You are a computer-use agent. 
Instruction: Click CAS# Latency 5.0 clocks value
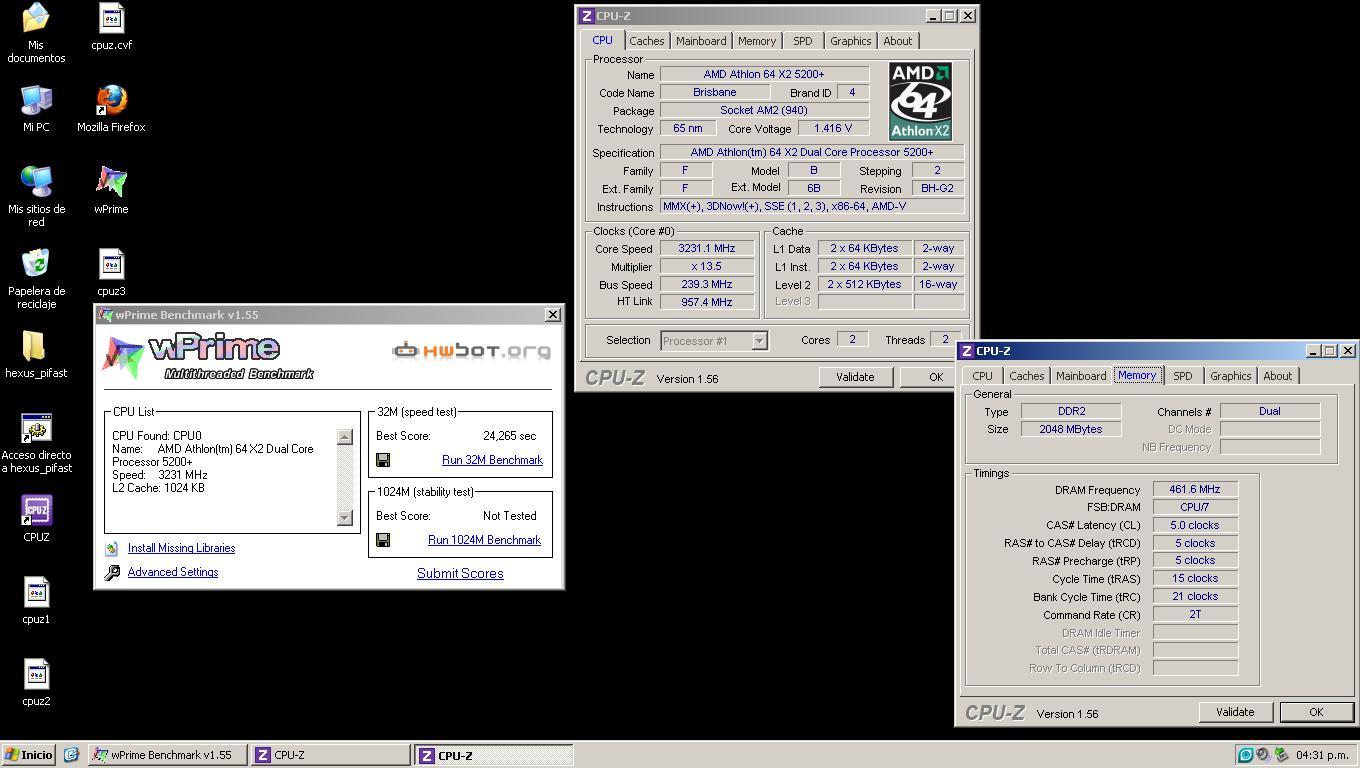1195,525
